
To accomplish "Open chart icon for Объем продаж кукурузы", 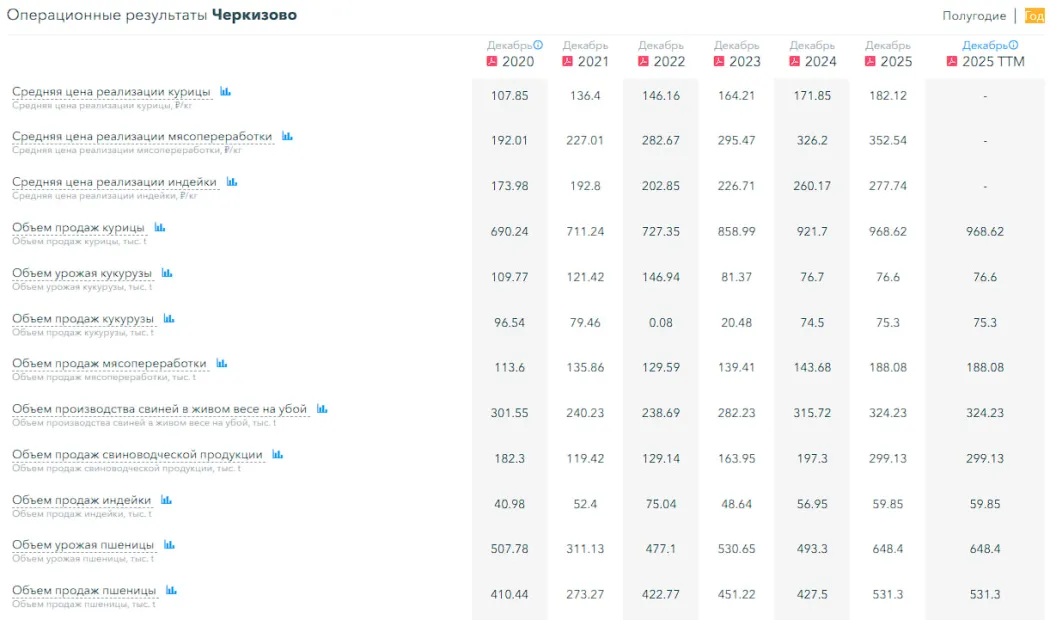I will [169, 318].
